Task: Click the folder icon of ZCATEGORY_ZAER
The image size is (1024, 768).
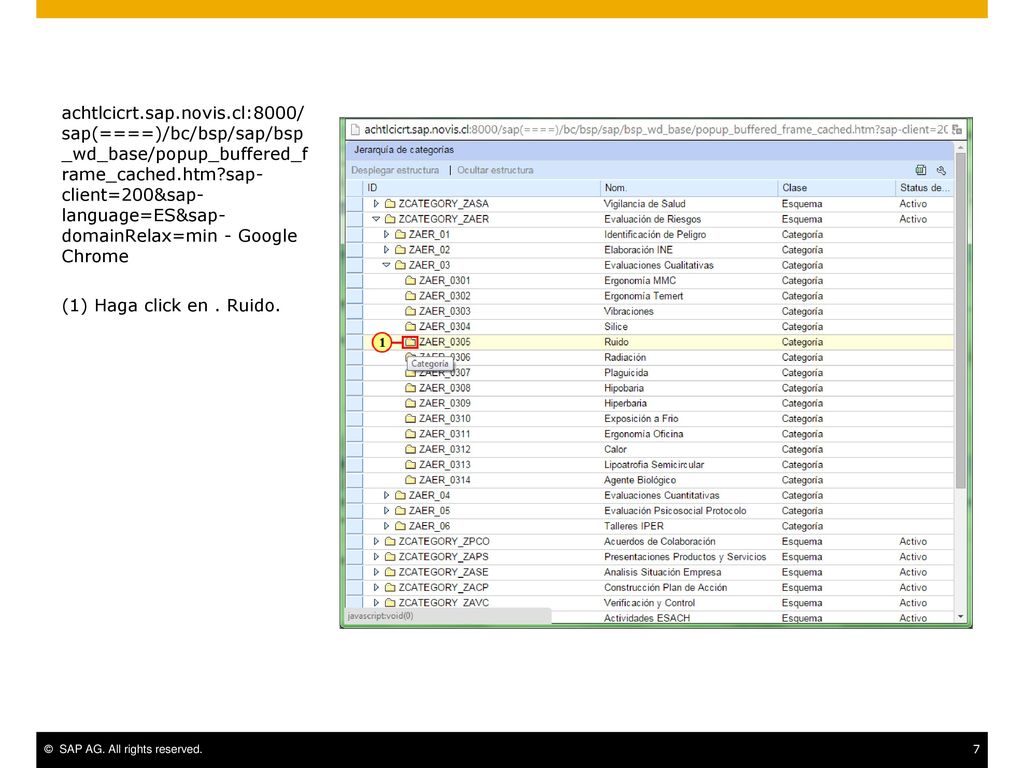Action: (390, 219)
